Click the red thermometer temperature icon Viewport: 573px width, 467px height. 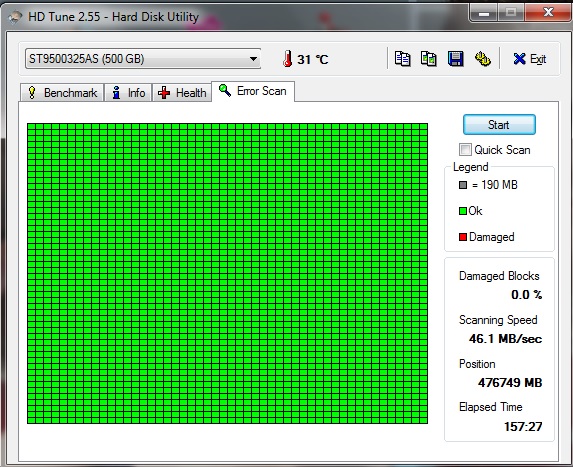[x=288, y=58]
